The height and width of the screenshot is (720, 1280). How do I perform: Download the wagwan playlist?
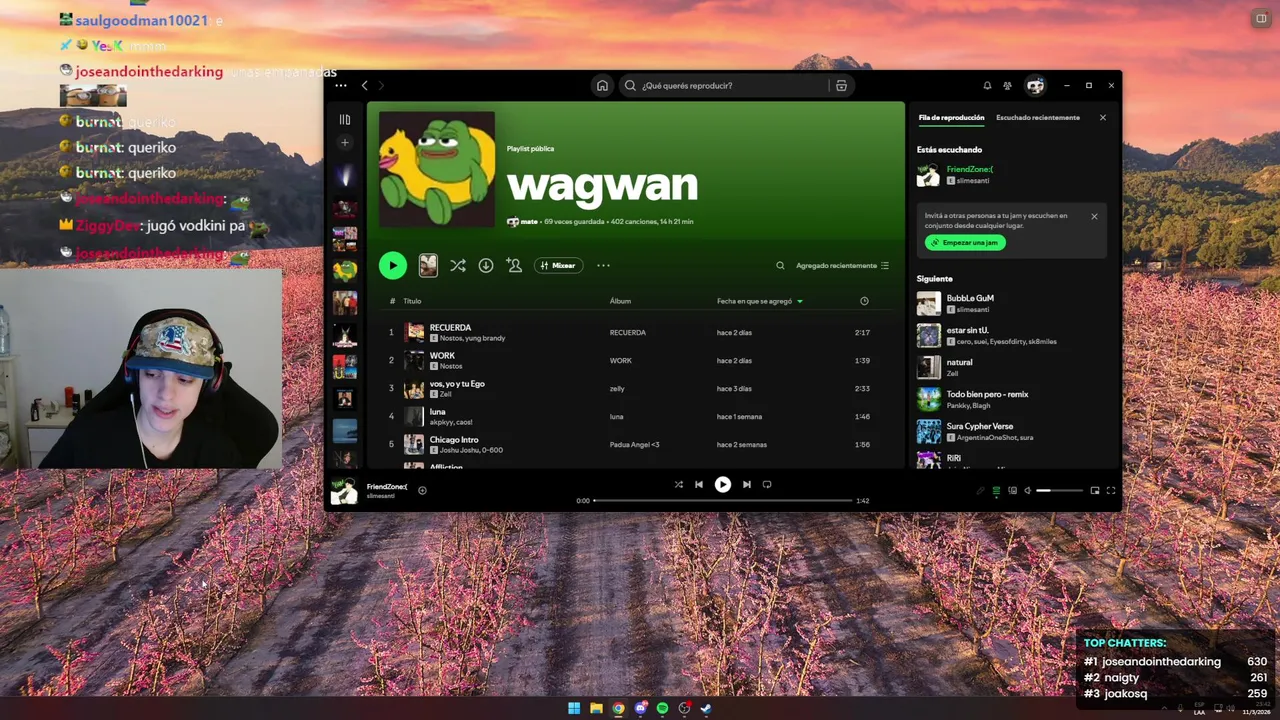(486, 266)
